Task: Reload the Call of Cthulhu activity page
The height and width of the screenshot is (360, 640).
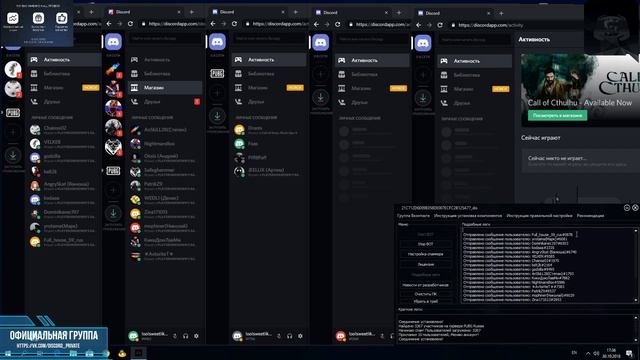Action: 440,25
